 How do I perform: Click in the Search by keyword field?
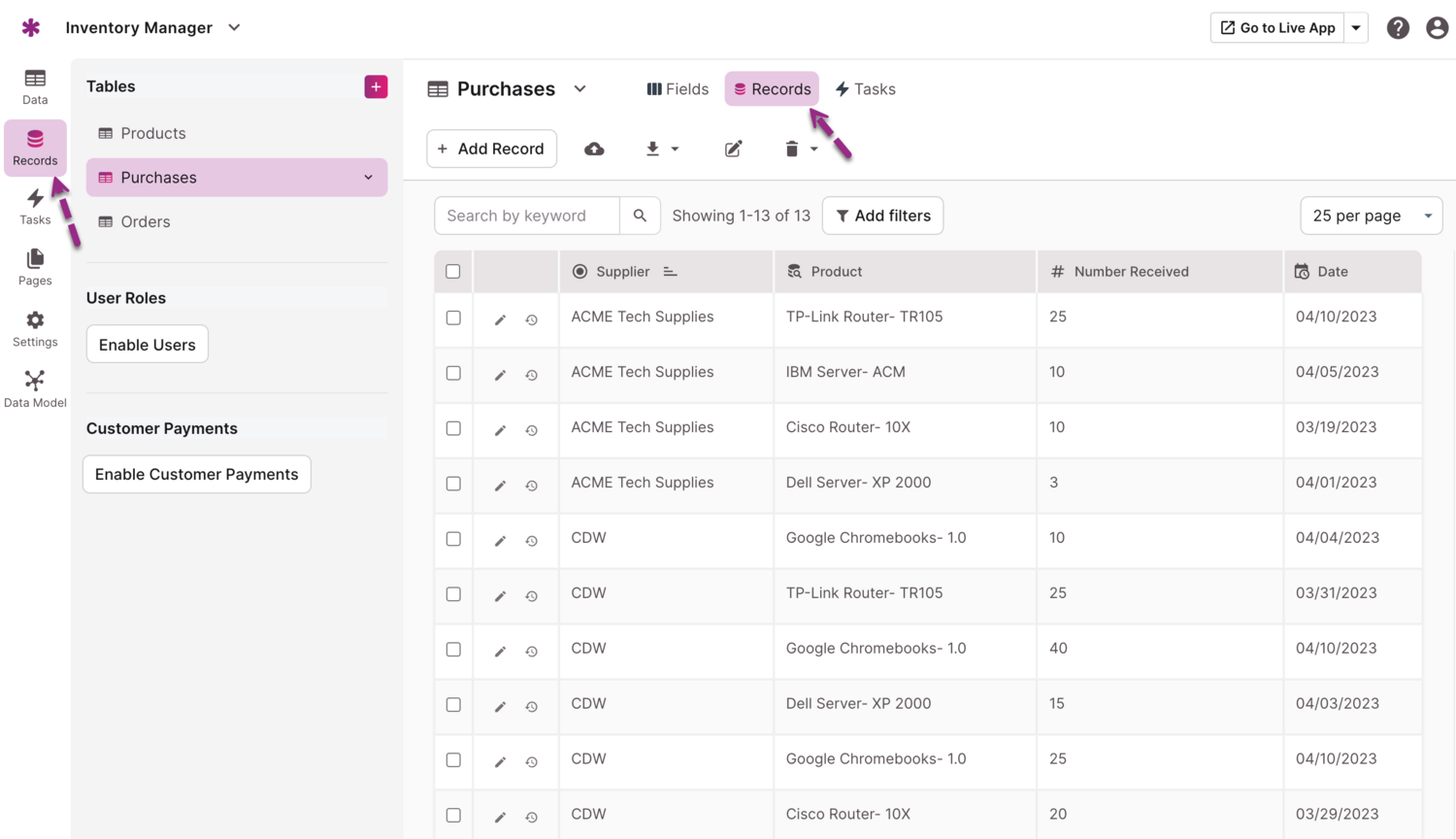pos(527,216)
